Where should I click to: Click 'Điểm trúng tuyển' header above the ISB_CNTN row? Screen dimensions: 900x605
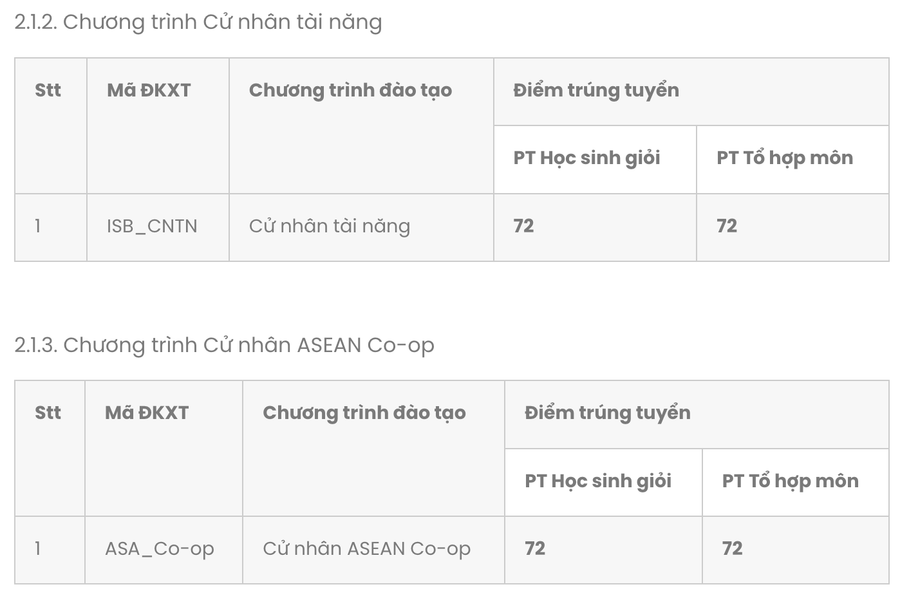(596, 90)
